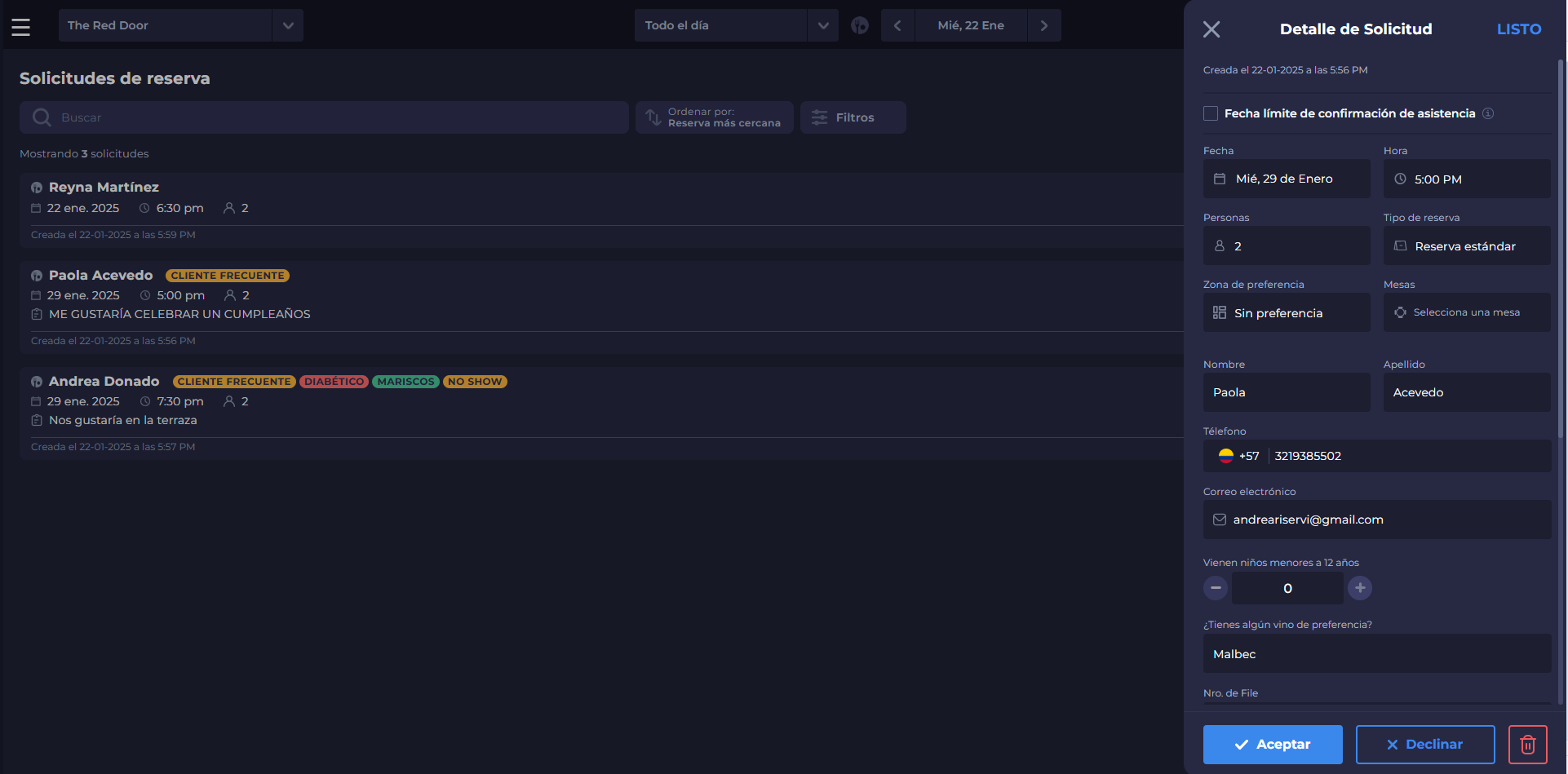Click the Aceptar button
Image resolution: width=1568 pixels, height=774 pixels.
click(1273, 745)
